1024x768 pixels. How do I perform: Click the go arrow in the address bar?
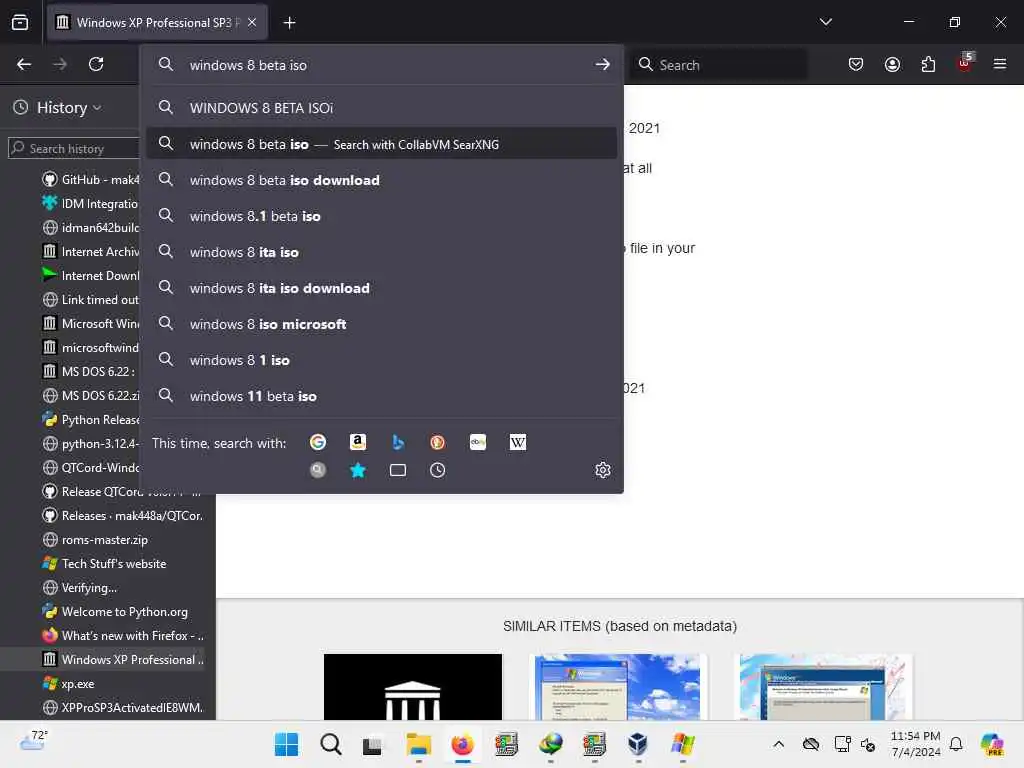coord(603,64)
